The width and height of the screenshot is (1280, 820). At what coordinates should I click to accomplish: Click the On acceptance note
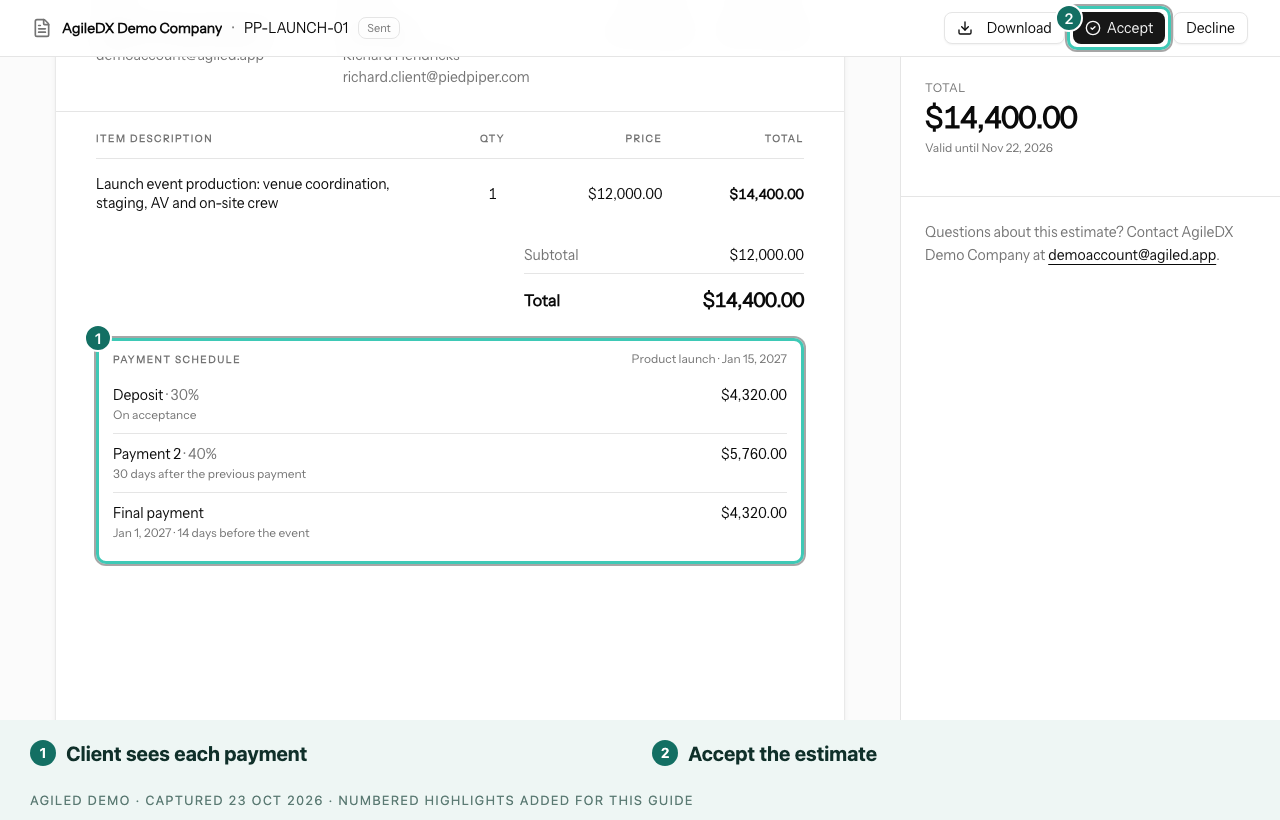point(155,415)
